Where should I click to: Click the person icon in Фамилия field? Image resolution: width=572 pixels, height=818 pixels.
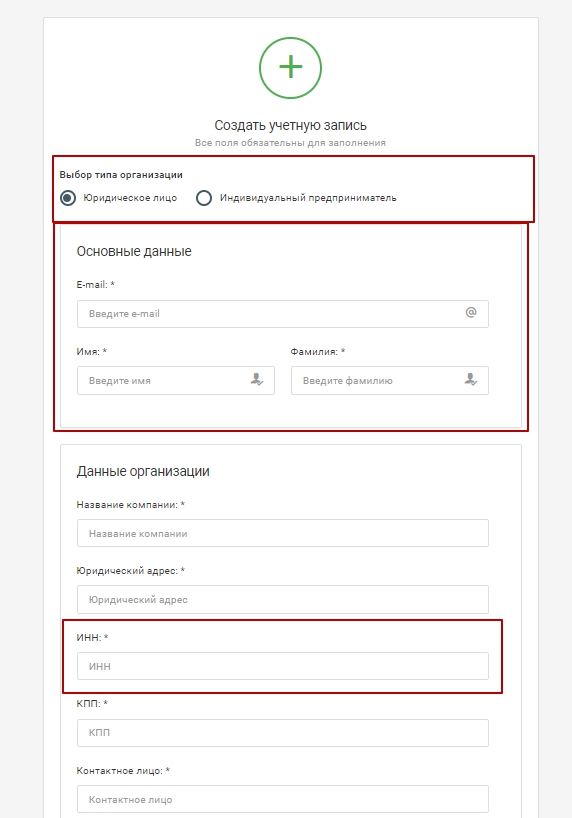471,379
